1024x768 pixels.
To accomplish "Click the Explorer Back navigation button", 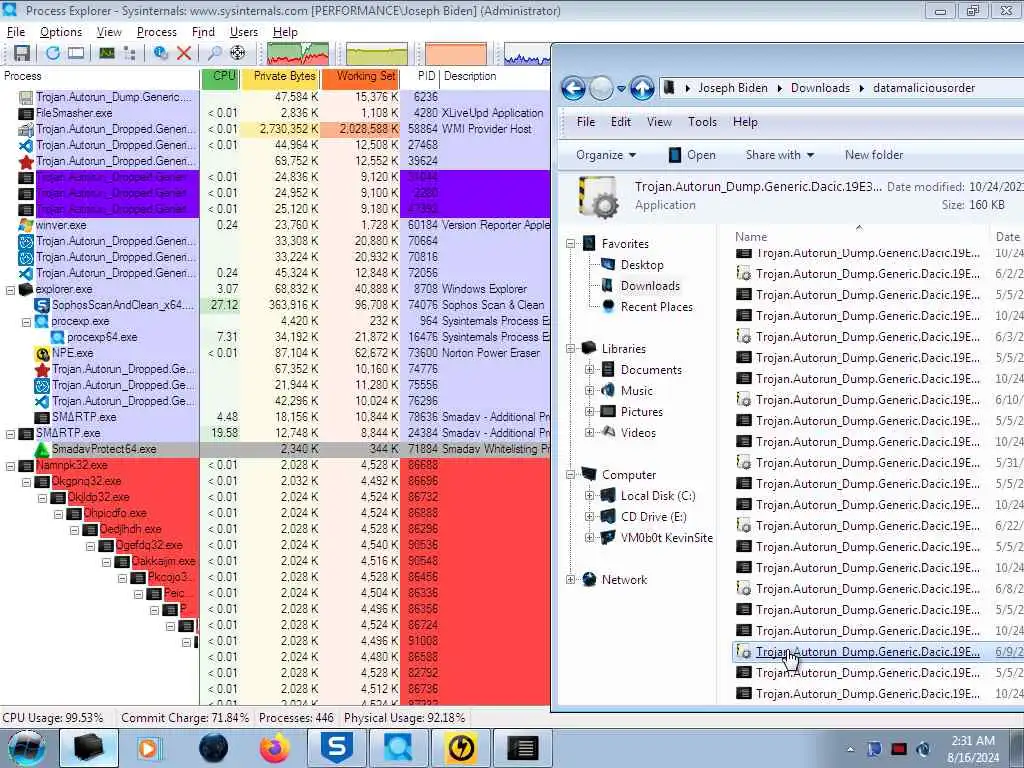I will click(573, 88).
